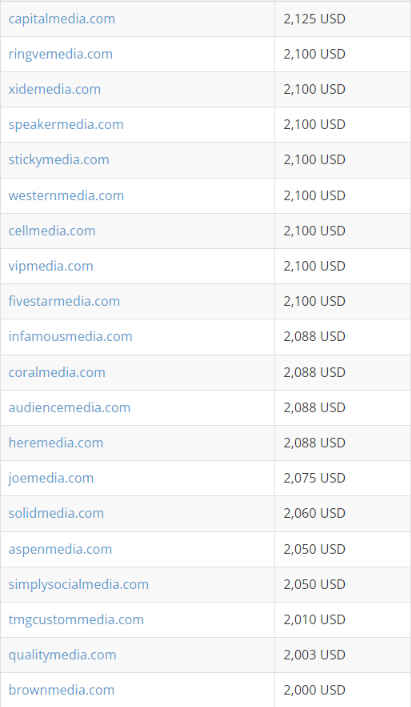The width and height of the screenshot is (411, 707).
Task: Open westernmedia.com domain entry
Action: pos(66,196)
